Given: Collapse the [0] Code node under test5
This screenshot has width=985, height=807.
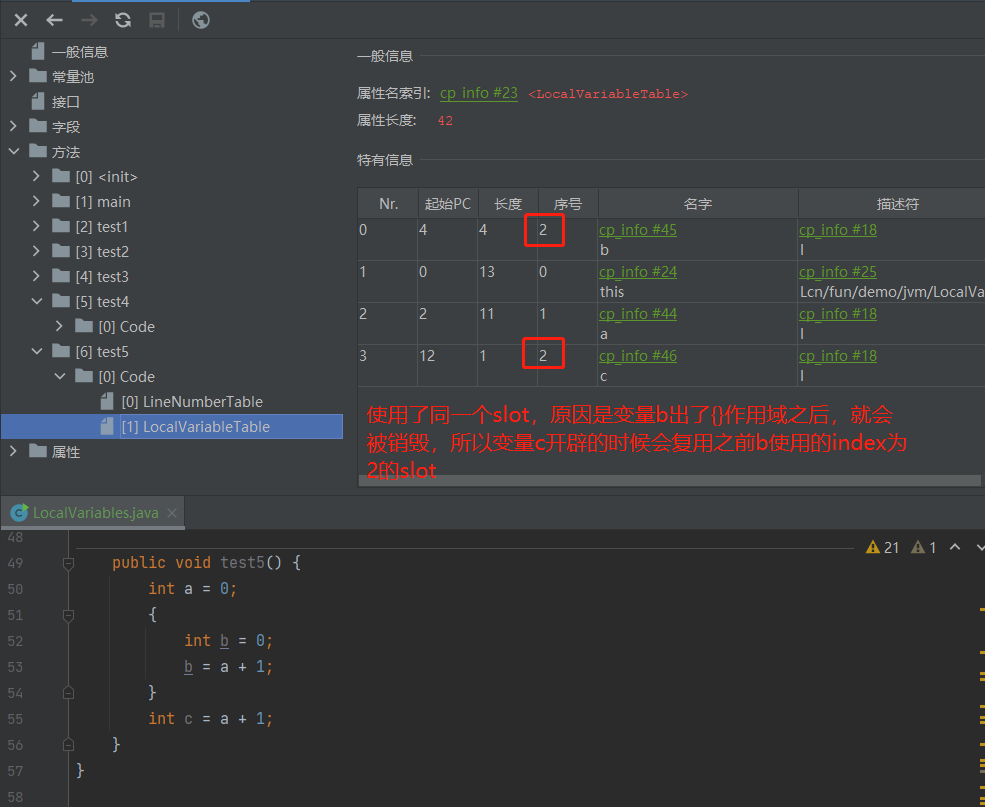Looking at the screenshot, I should tap(59, 376).
